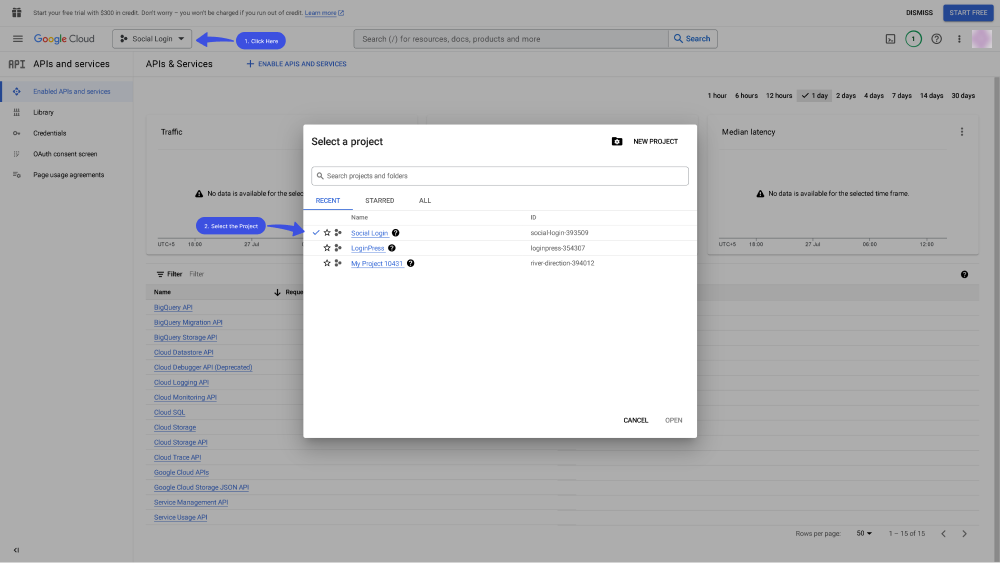This screenshot has height=563, width=1000.
Task: Click the Filter list icon
Action: tap(160, 274)
